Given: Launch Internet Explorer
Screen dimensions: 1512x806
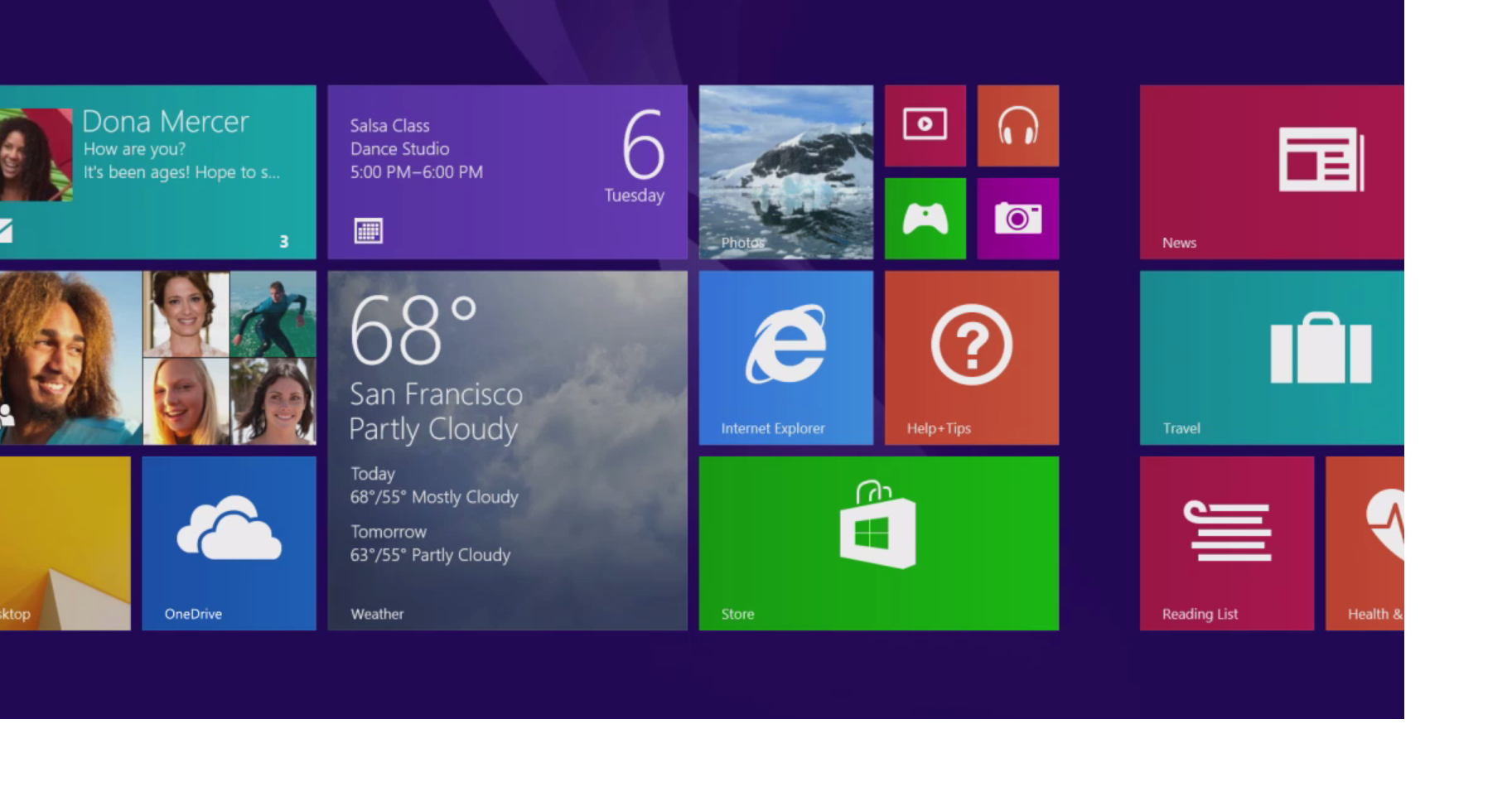Looking at the screenshot, I should 785,357.
